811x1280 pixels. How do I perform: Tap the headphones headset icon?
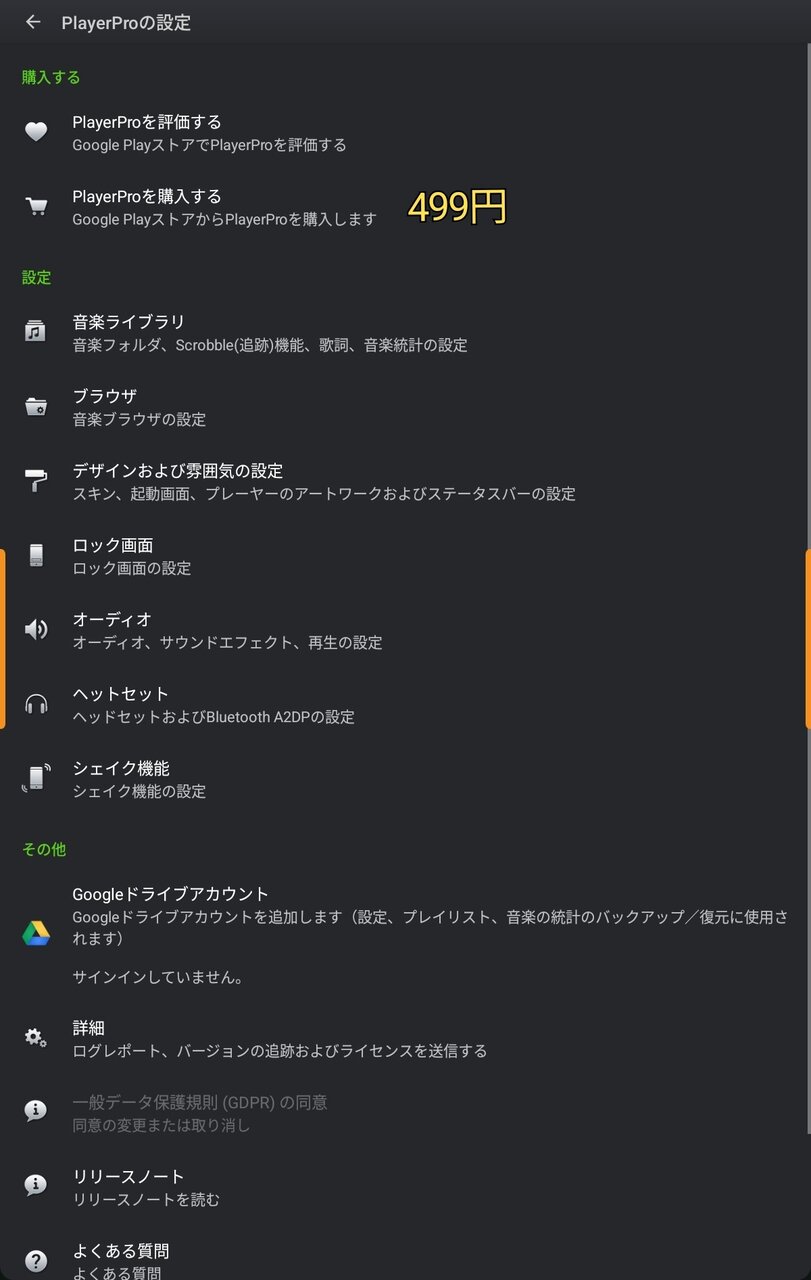pos(36,705)
